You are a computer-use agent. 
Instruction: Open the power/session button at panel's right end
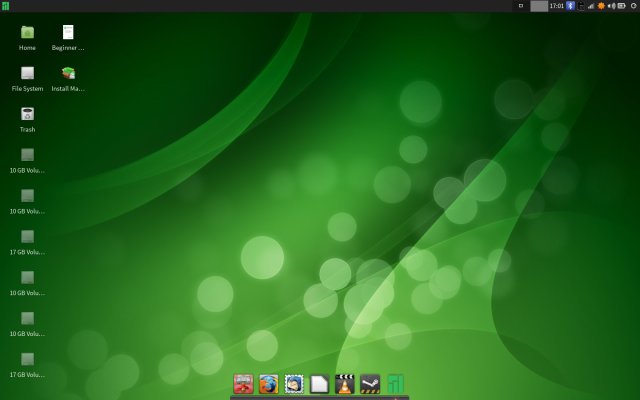pos(633,6)
